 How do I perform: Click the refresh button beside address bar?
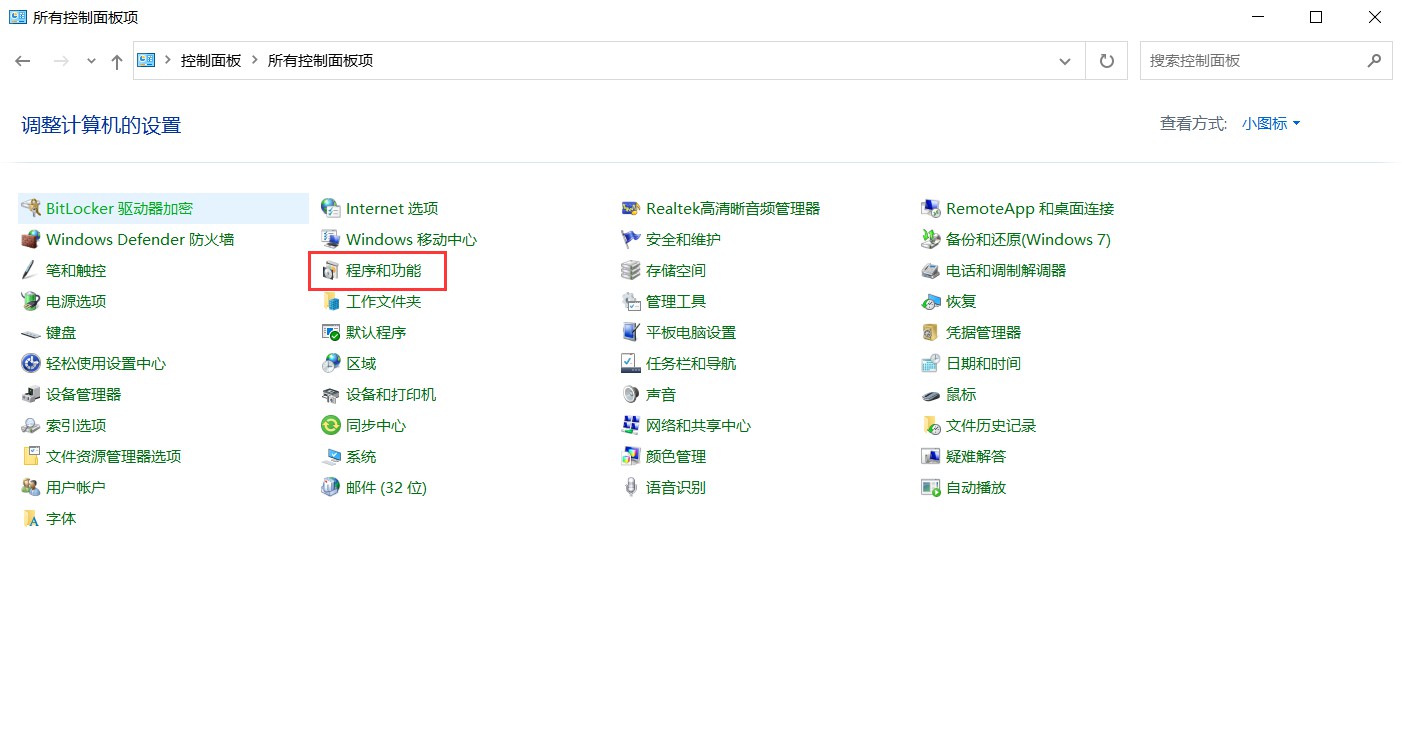coord(1106,61)
